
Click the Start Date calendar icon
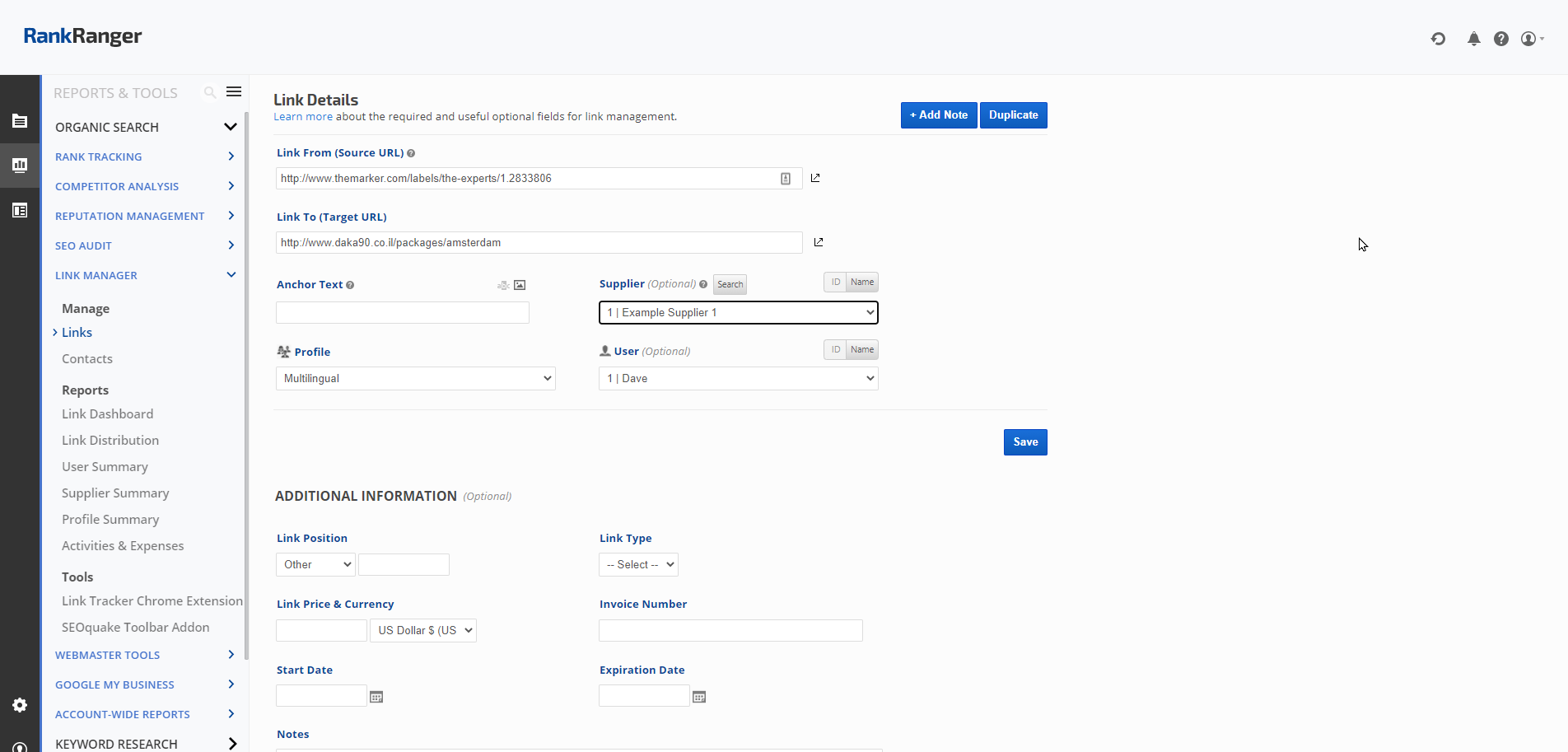click(376, 697)
